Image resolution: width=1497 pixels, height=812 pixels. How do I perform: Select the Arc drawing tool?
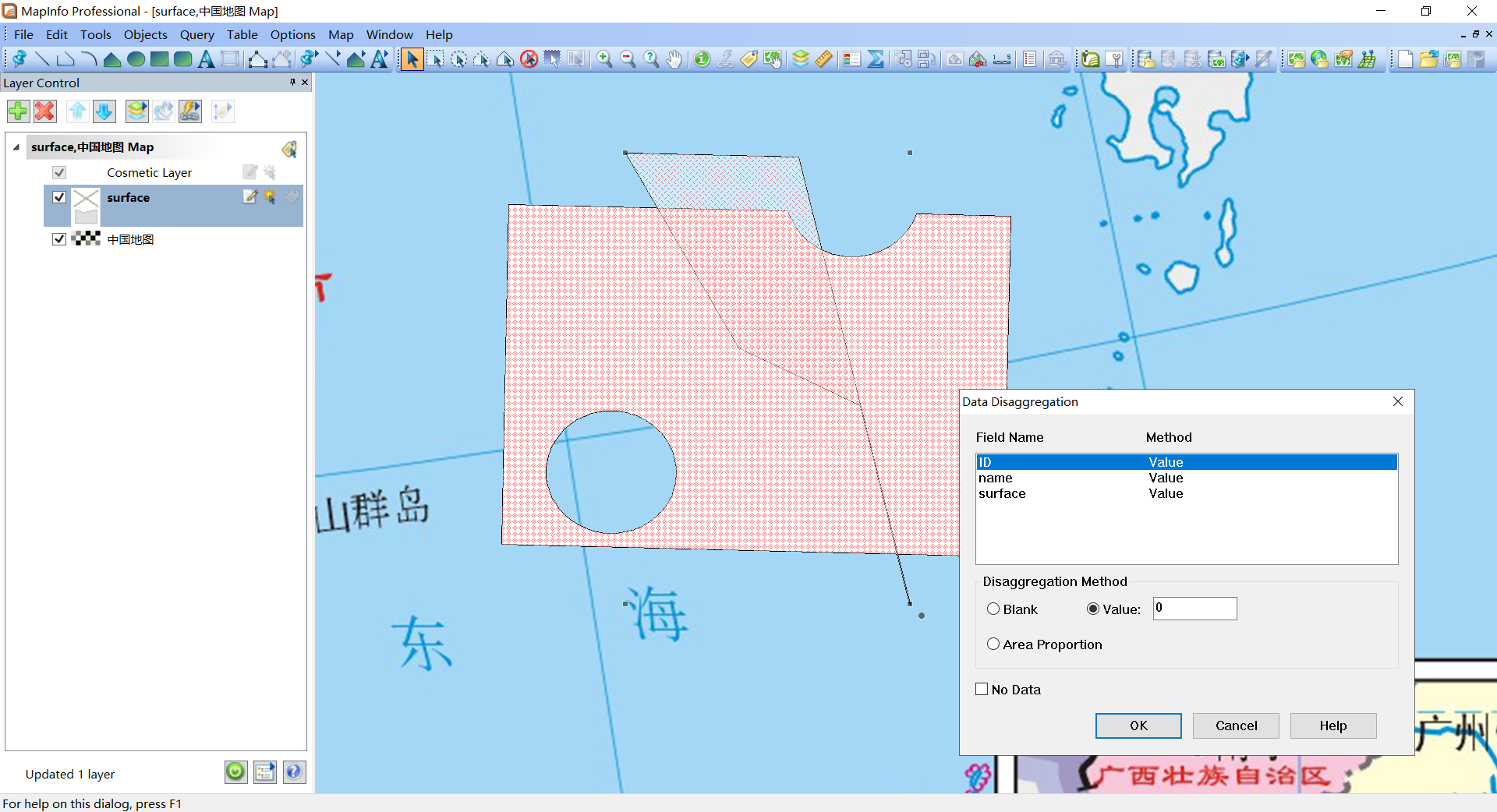89,59
